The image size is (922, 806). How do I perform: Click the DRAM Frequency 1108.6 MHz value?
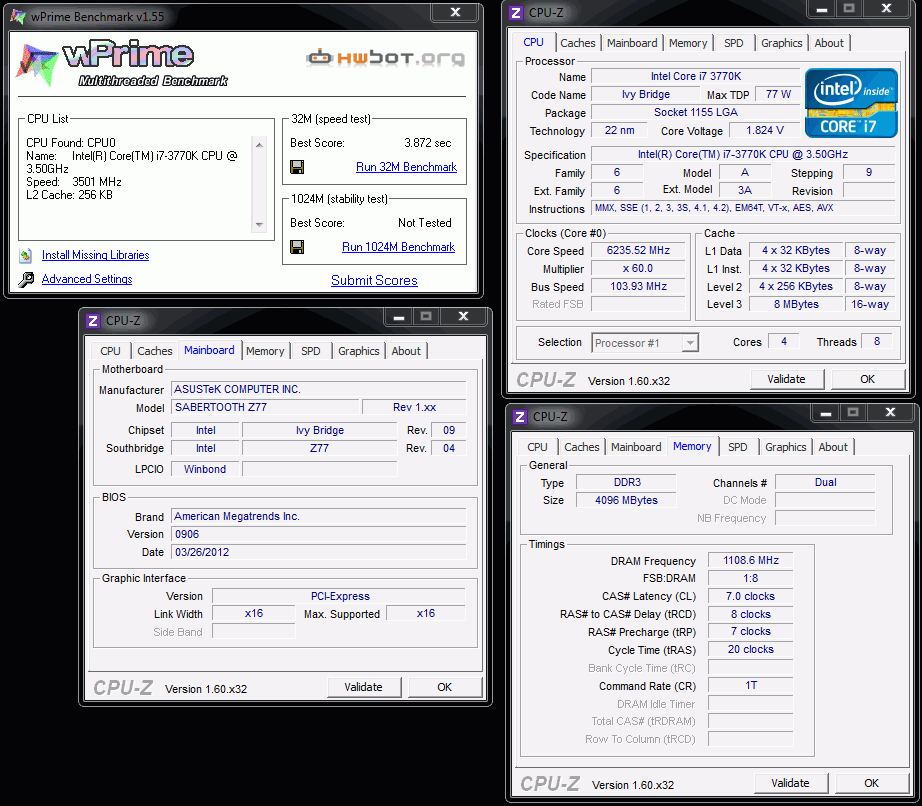(750, 561)
